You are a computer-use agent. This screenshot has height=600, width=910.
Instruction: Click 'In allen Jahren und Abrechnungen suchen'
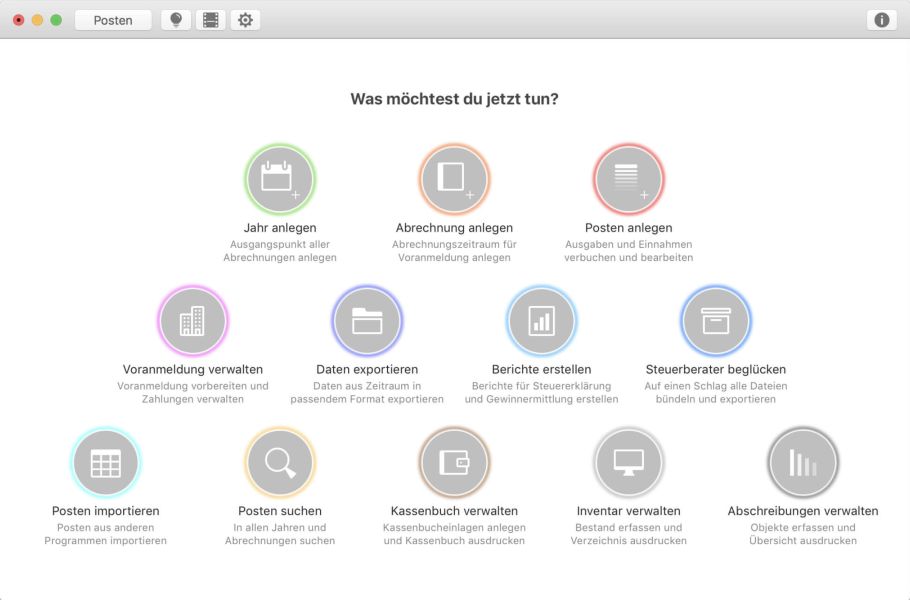click(280, 534)
